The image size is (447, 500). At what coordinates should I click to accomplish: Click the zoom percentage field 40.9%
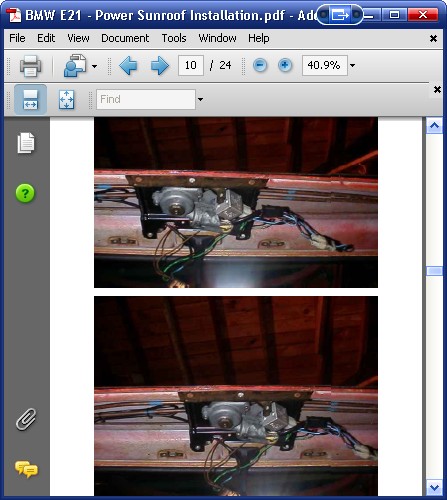(325, 65)
